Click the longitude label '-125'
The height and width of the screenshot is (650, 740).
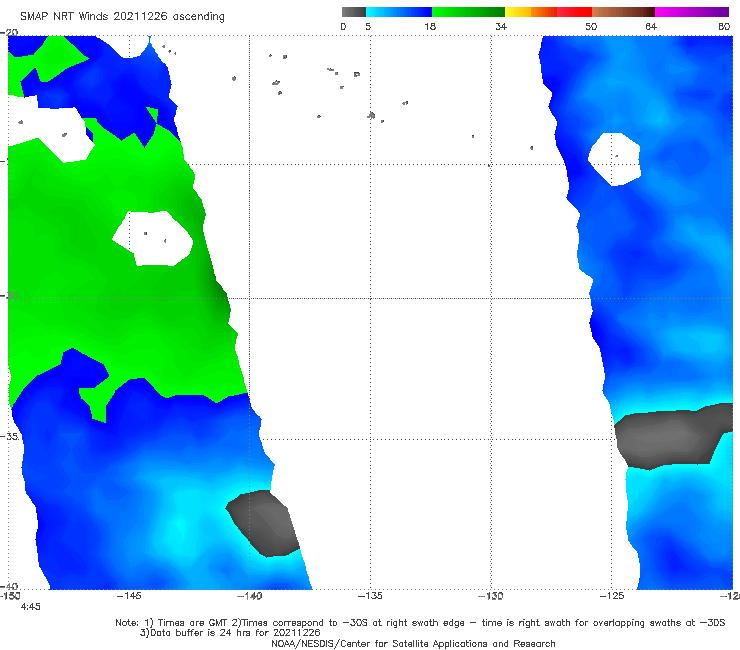point(612,596)
